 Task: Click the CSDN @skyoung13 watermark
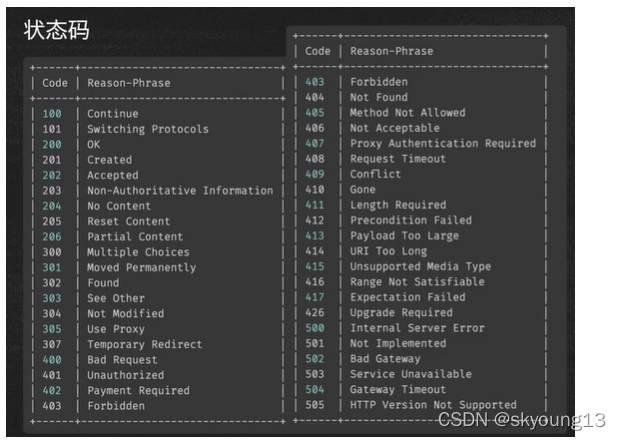click(522, 420)
